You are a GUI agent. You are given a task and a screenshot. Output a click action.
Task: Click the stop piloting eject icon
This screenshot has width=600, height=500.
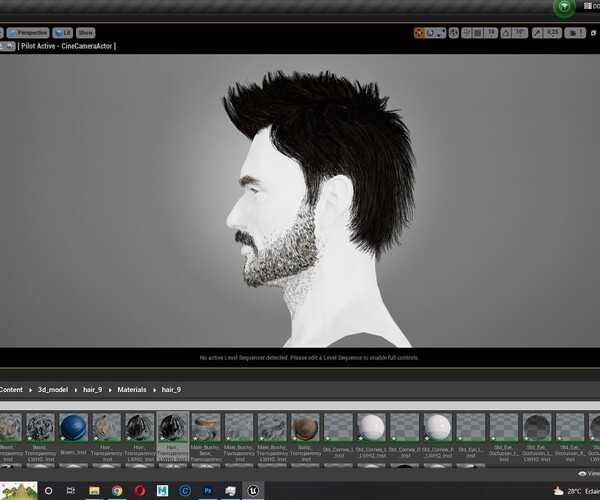(2, 46)
